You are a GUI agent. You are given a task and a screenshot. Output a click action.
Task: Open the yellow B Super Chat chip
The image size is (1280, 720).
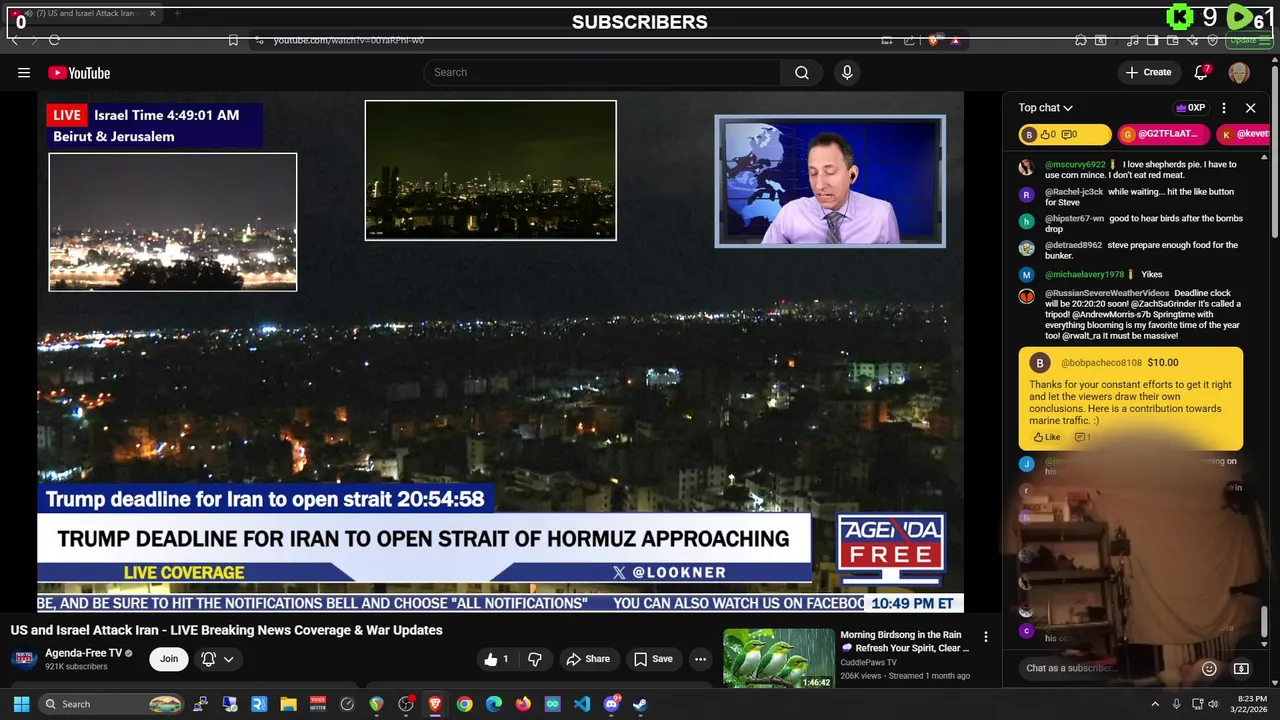tap(1064, 134)
